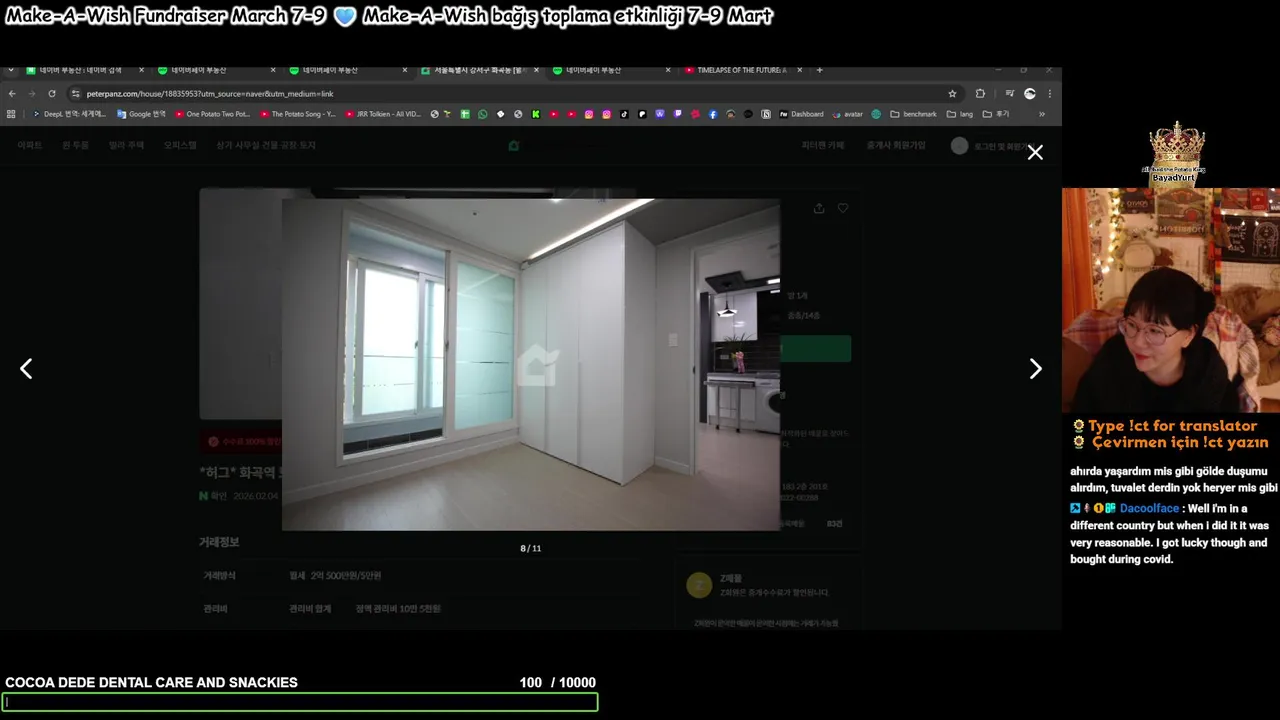
Task: Open the tab search dropdown arrow
Action: 10,70
